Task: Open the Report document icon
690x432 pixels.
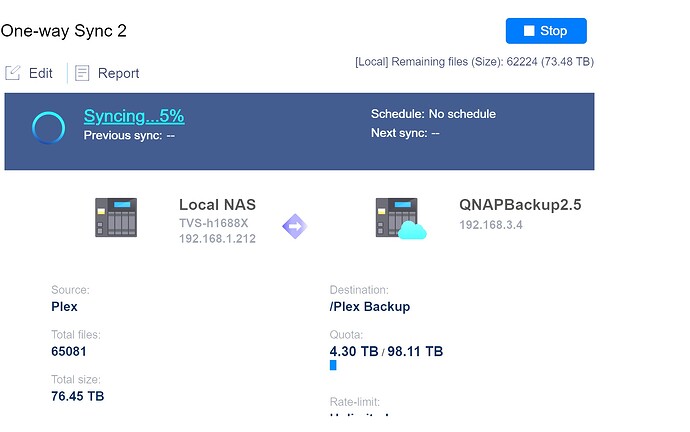Action: [82, 73]
